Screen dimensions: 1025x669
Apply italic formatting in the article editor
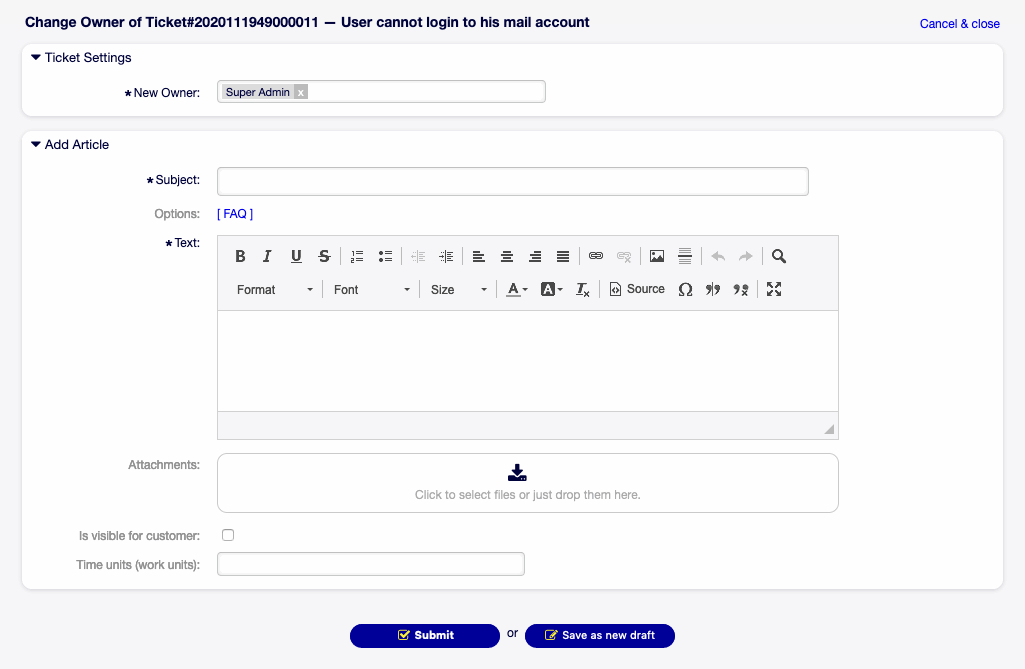point(267,256)
